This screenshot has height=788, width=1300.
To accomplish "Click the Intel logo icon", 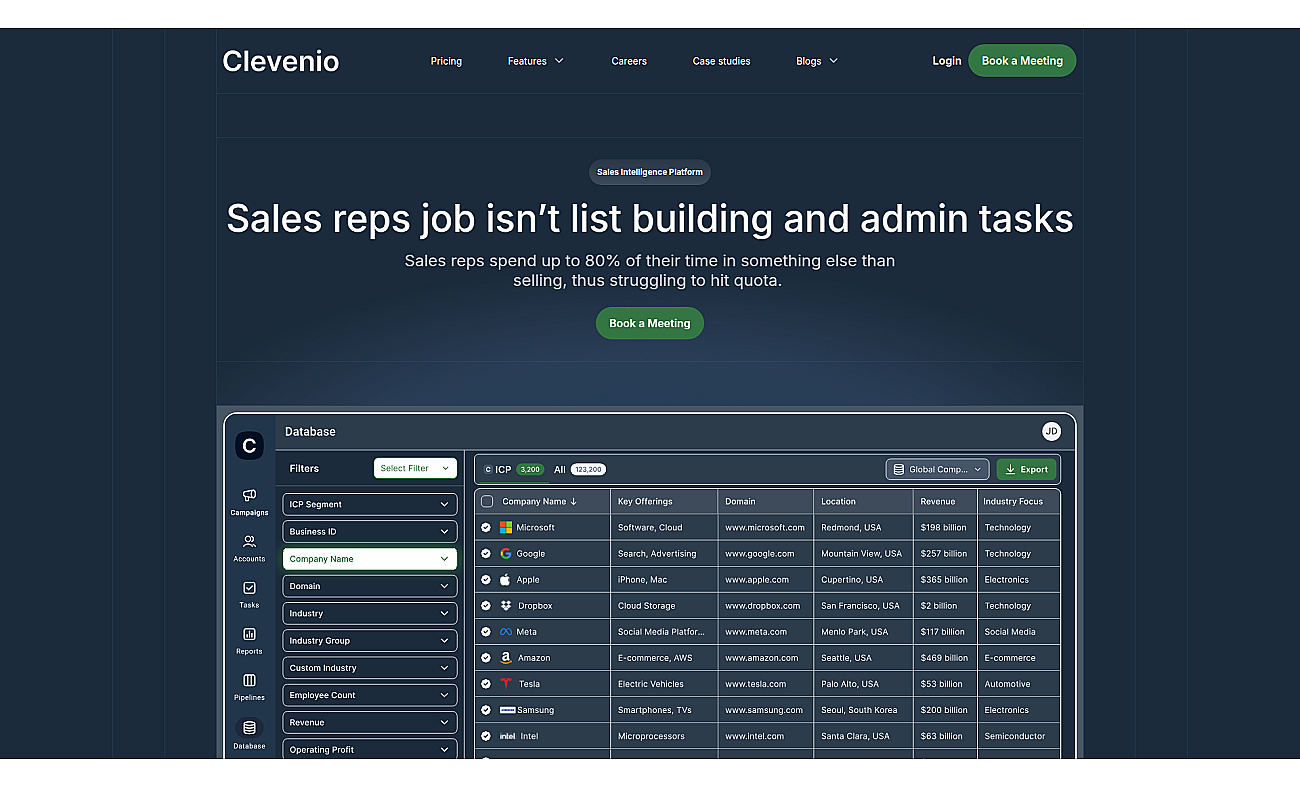I will (x=507, y=736).
